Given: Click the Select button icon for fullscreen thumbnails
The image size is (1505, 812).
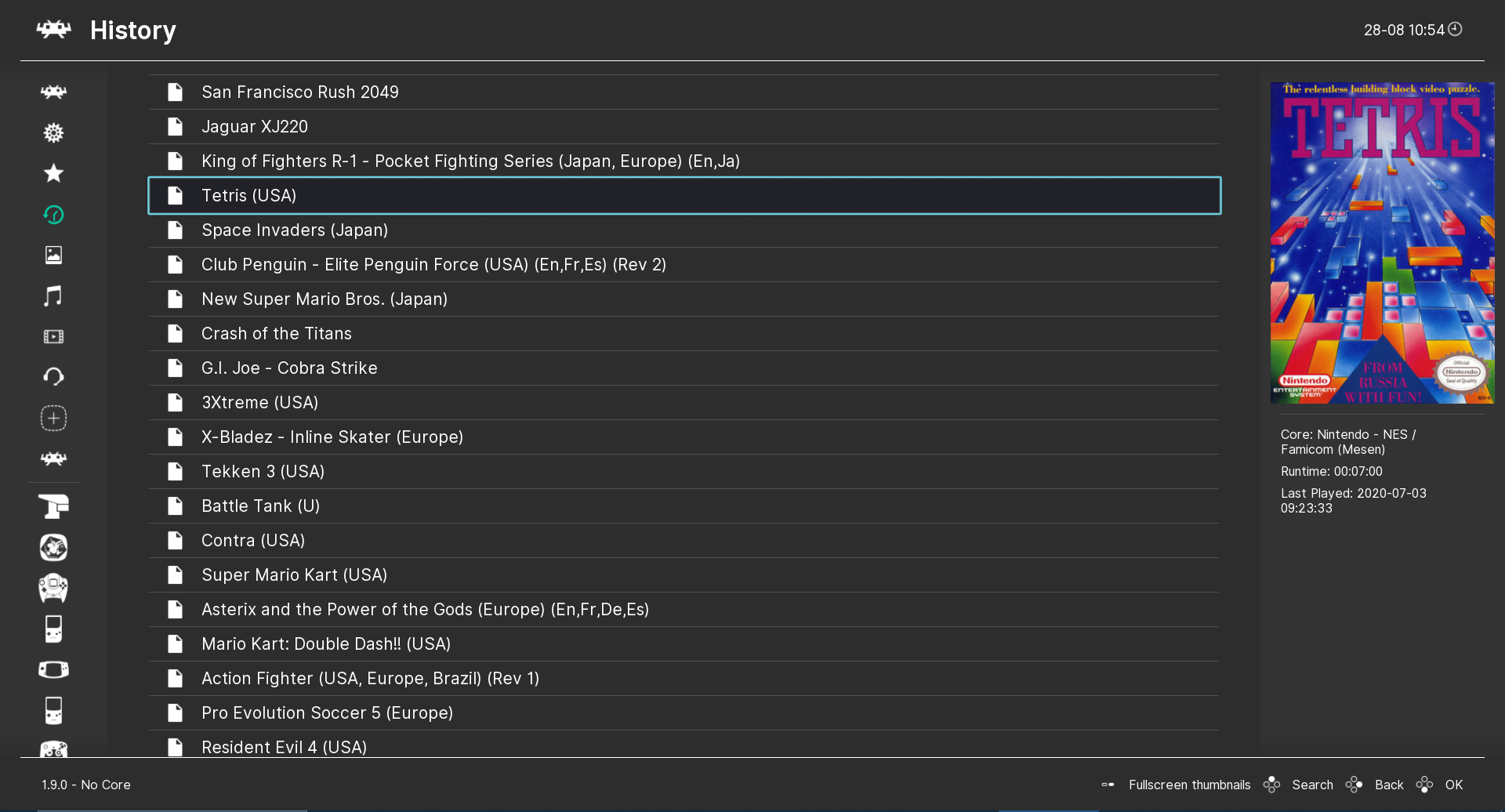Looking at the screenshot, I should pyautogui.click(x=1108, y=785).
